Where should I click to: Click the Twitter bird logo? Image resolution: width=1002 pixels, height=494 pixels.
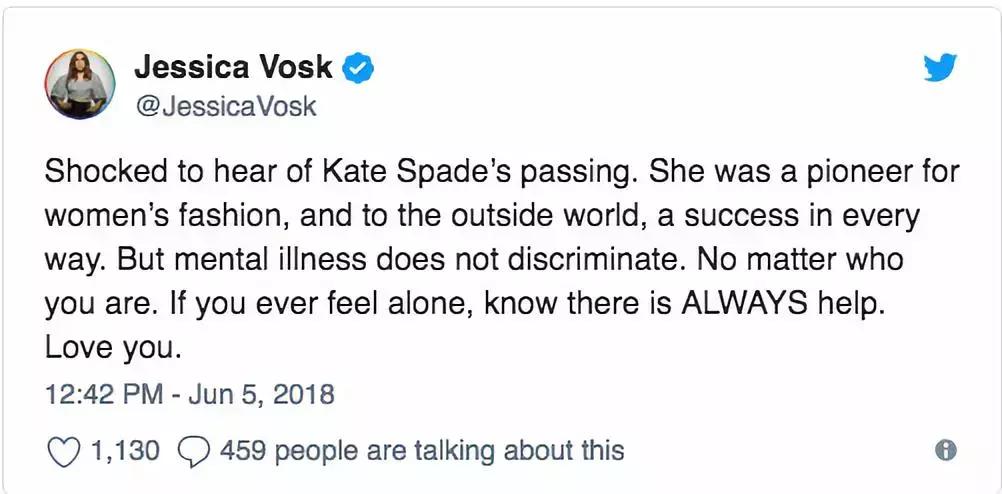coord(939,68)
